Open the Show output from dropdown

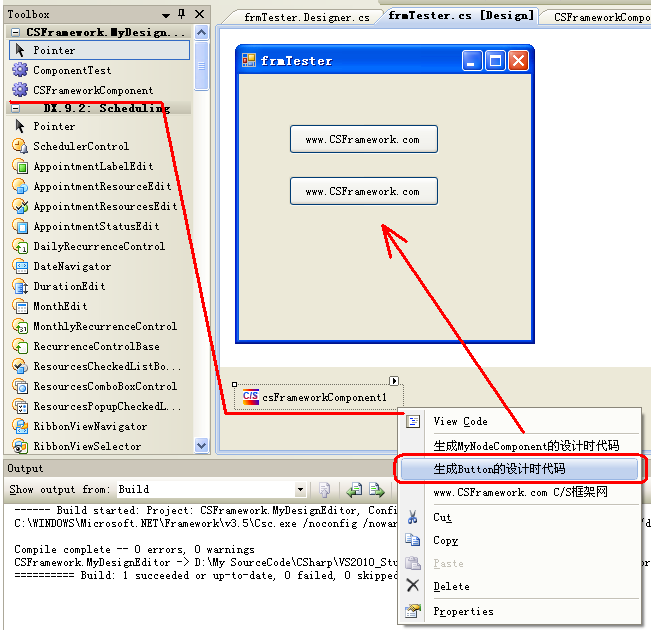[x=298, y=490]
